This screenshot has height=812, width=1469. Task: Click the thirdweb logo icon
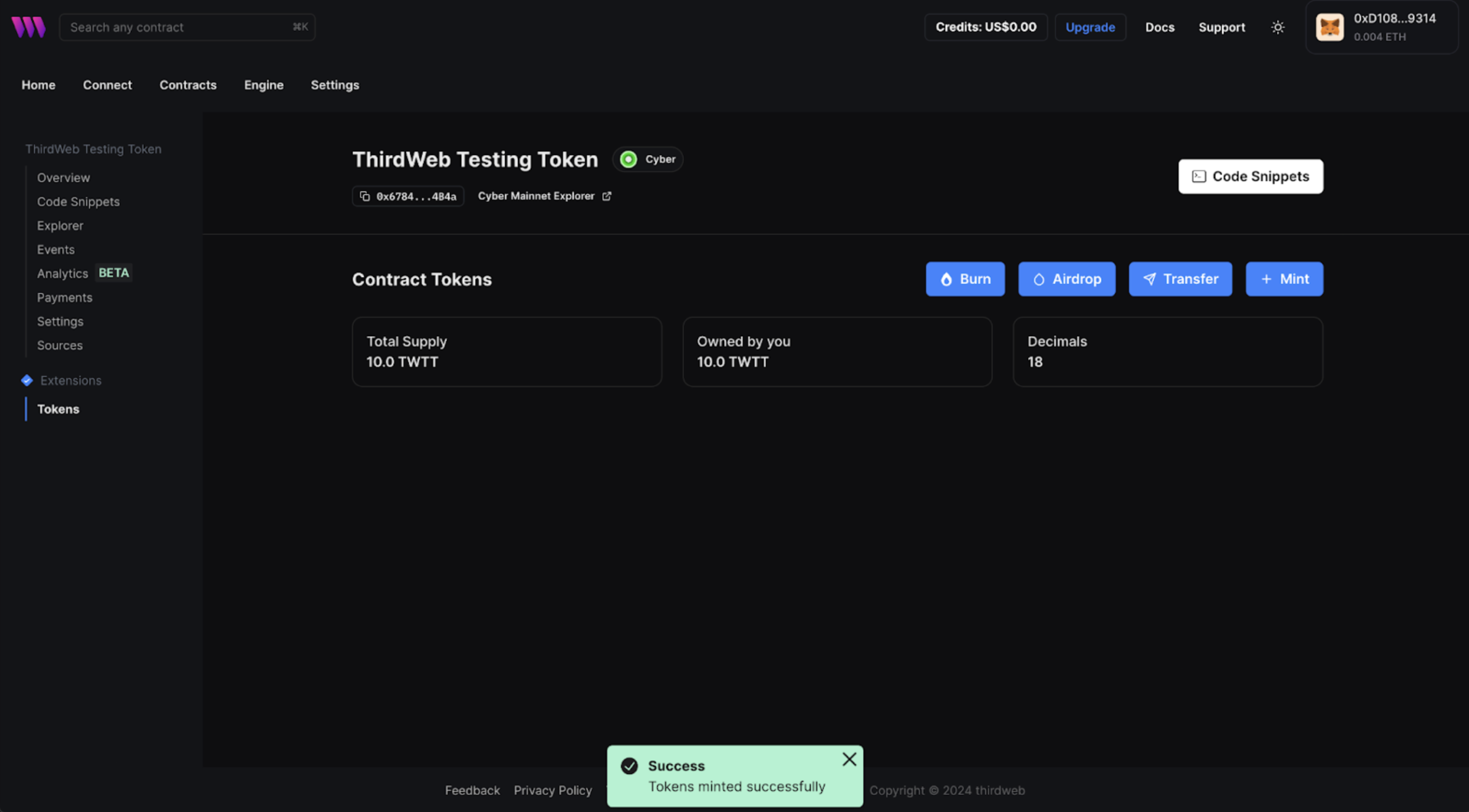(x=28, y=27)
